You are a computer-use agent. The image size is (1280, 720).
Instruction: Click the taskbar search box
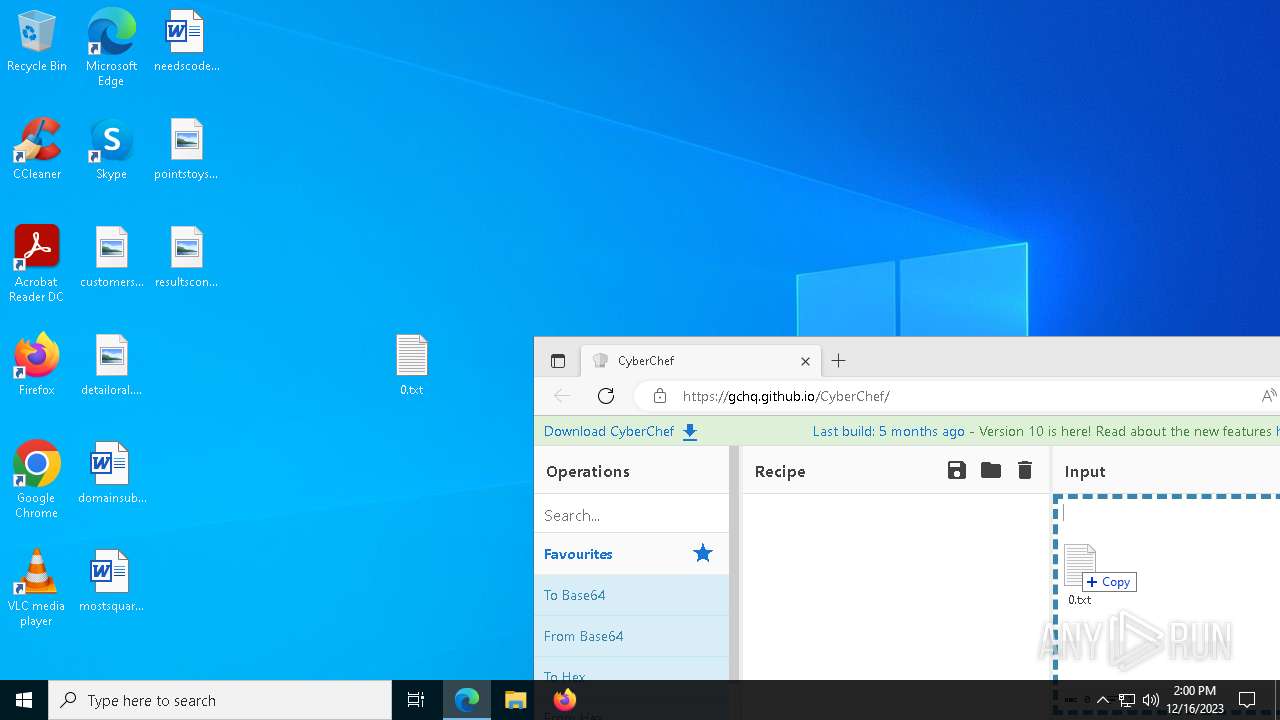pyautogui.click(x=220, y=700)
